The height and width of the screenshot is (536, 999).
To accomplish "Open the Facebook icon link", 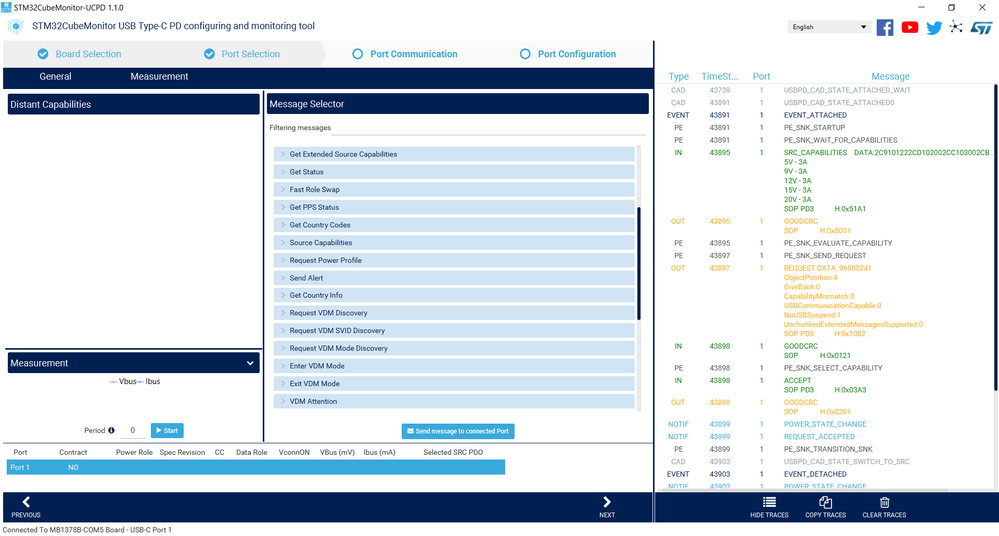I will click(x=884, y=27).
